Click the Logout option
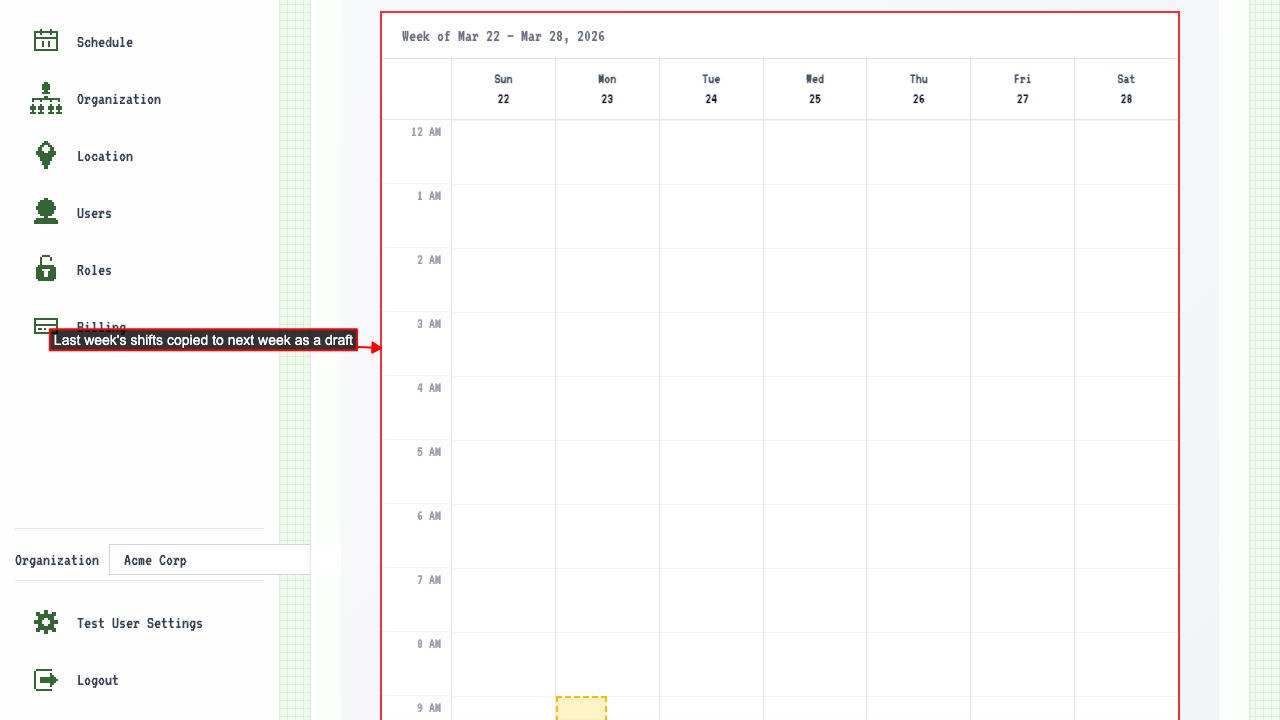 click(x=97, y=679)
